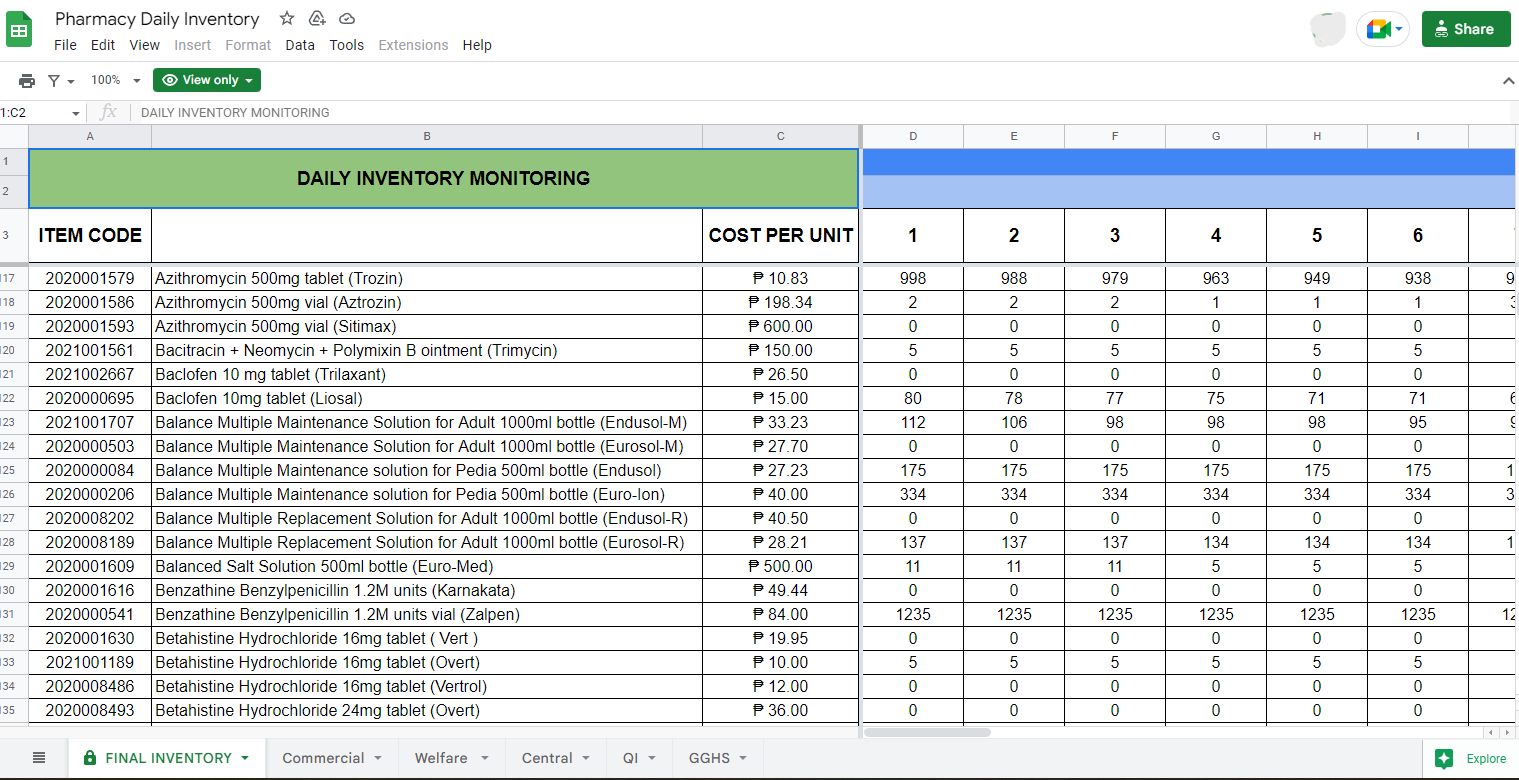Viewport: 1519px width, 780px height.
Task: Open the GGHS tab menu arrow
Action: point(743,758)
